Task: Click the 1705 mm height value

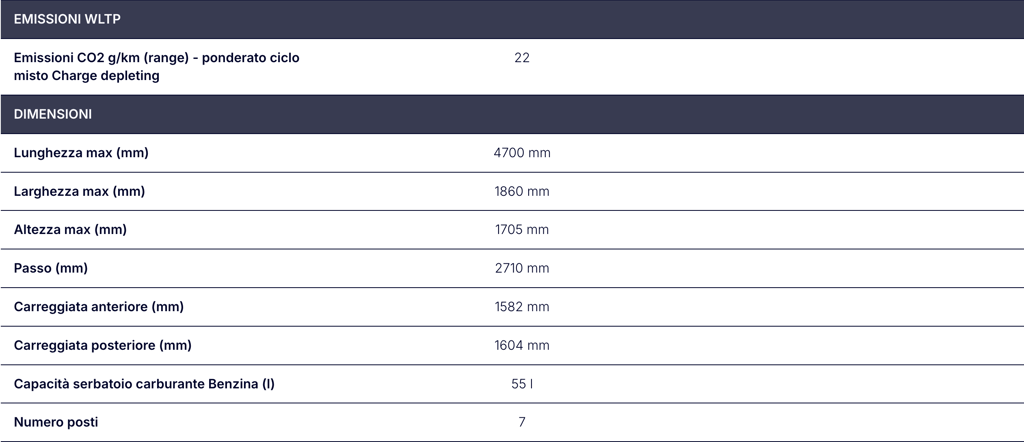Action: pos(522,230)
